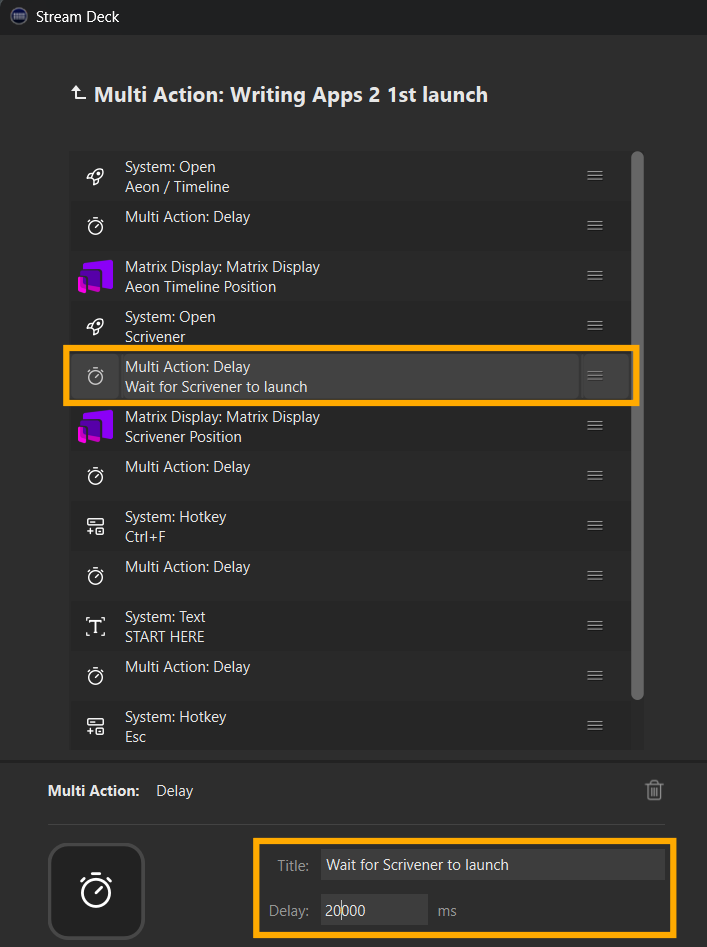The image size is (707, 947).
Task: Grab the reorder handle for Open Scrivener
Action: [595, 326]
